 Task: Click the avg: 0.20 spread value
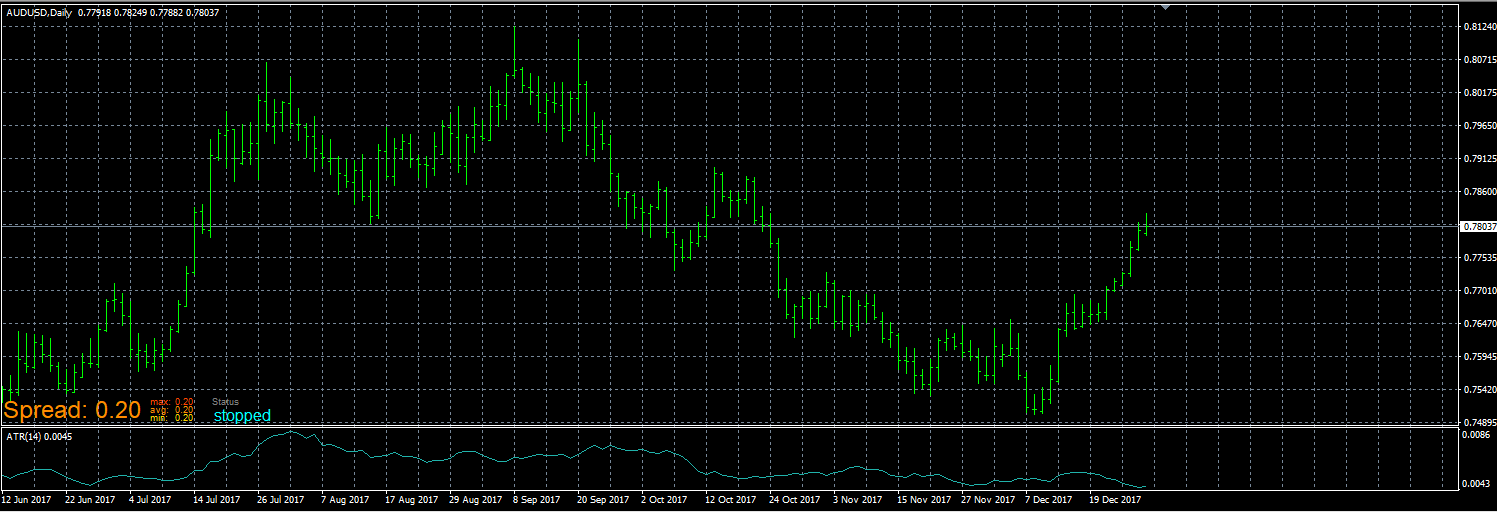[171, 409]
